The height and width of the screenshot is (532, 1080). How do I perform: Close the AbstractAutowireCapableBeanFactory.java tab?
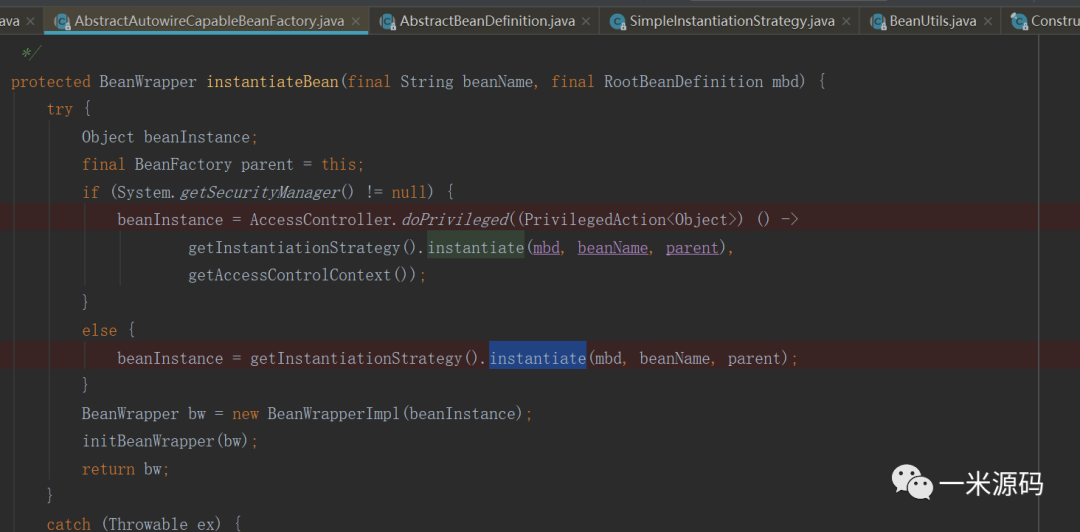tap(355, 21)
